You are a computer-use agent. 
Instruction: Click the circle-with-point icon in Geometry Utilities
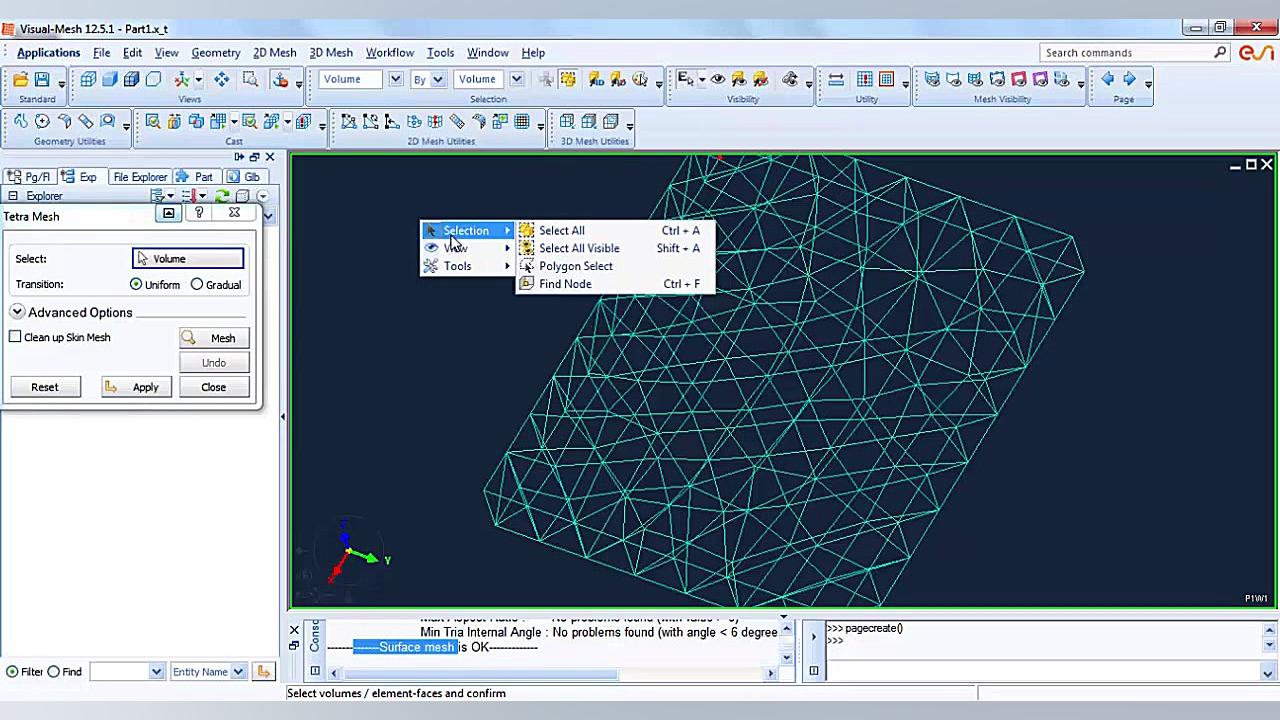42,121
